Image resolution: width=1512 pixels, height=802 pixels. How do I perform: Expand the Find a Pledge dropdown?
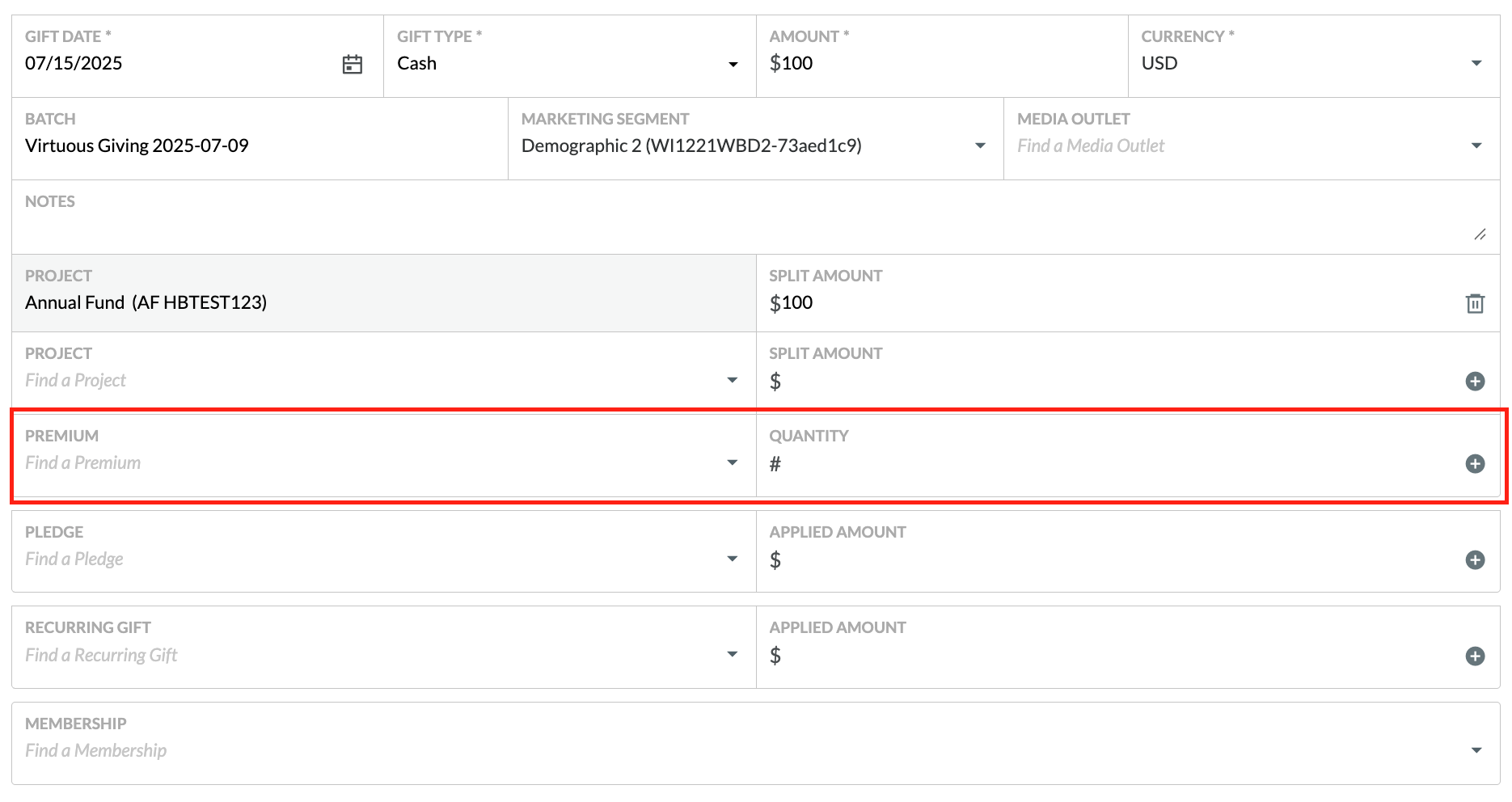(x=732, y=559)
